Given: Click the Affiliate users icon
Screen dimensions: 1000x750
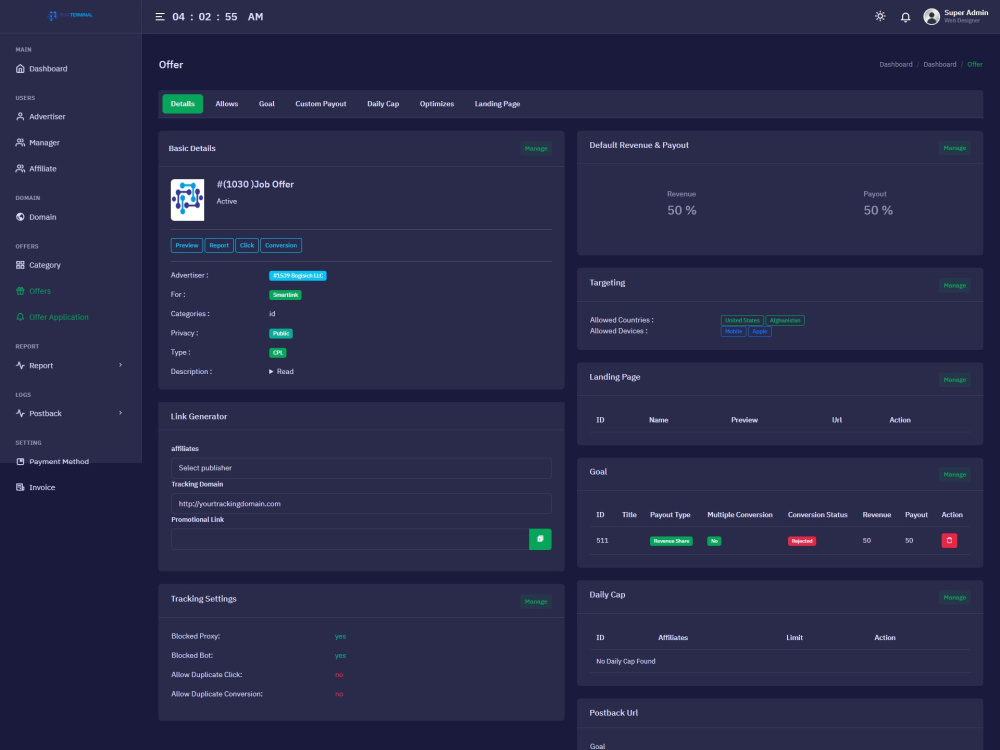Looking at the screenshot, I should point(20,168).
